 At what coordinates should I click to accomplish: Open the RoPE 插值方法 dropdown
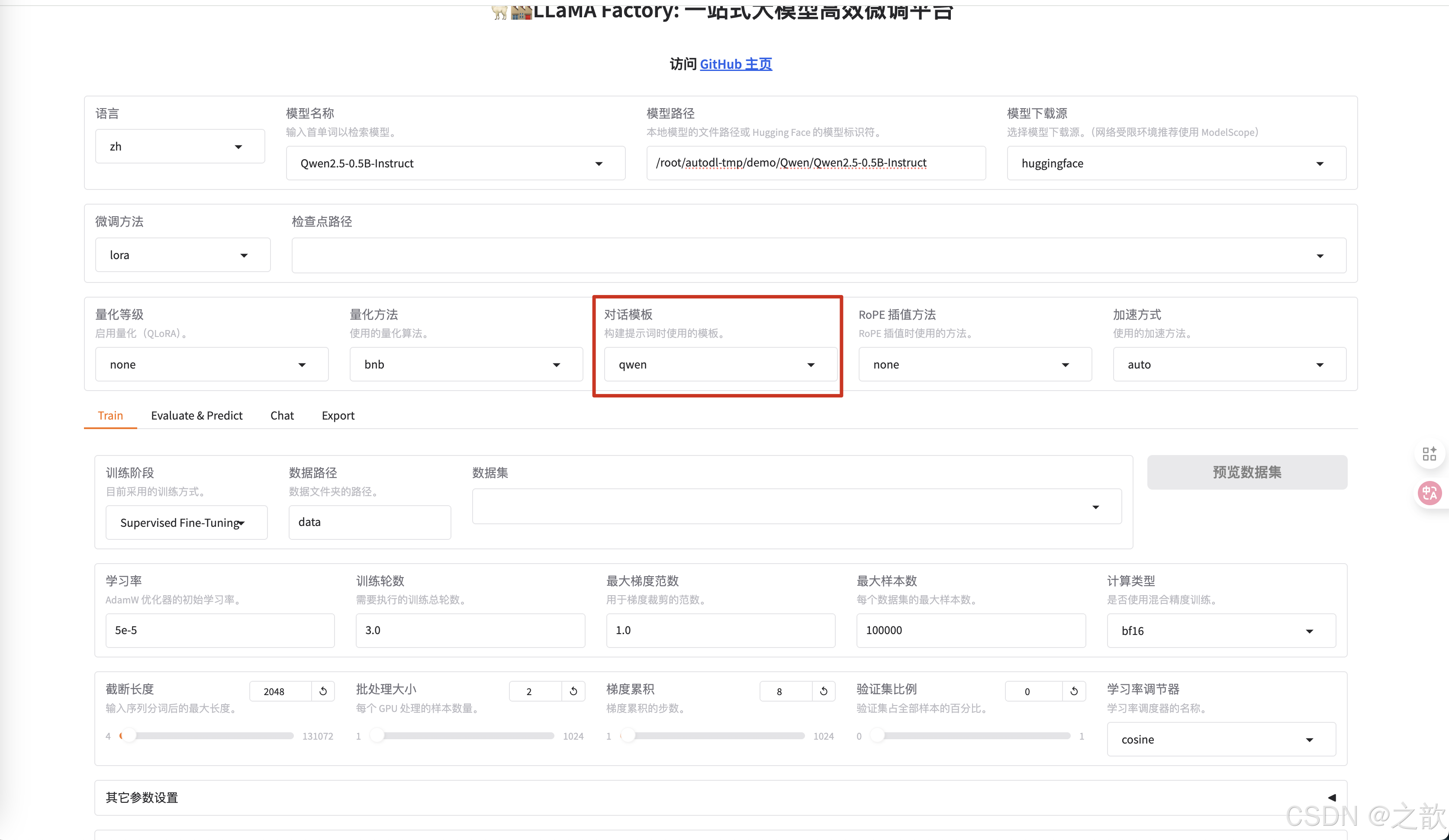(975, 364)
